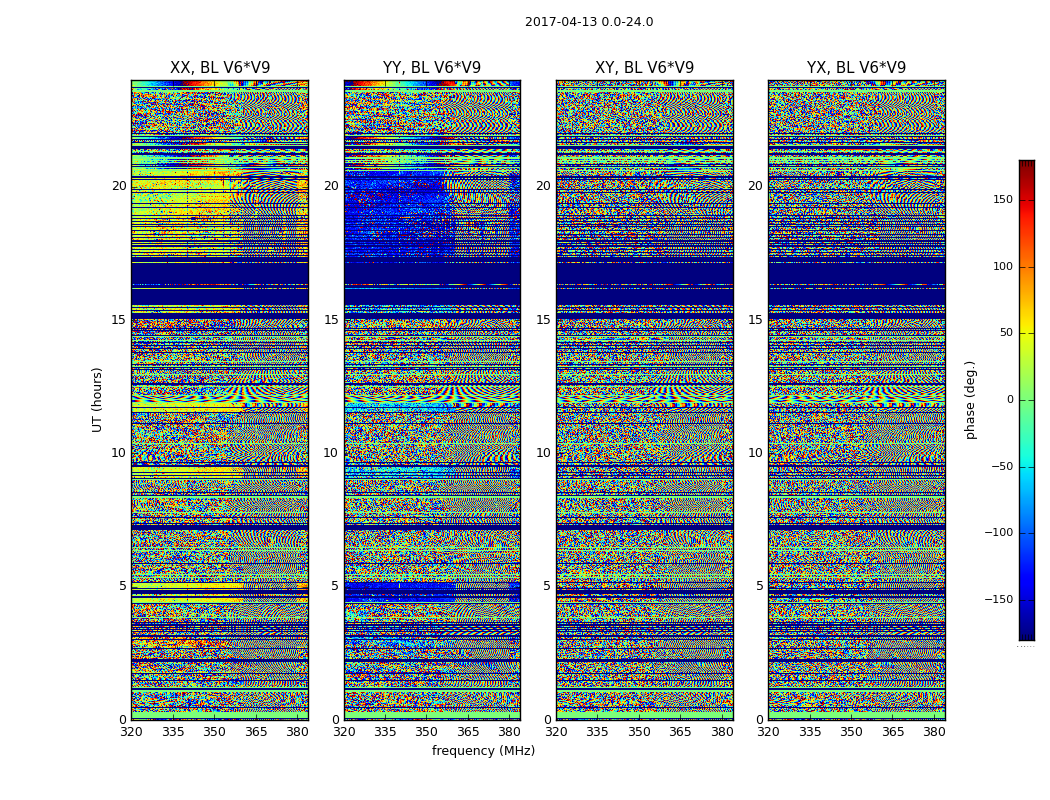Click inside the XX phase waterfall plot
The width and height of the screenshot is (1050, 800).
click(x=220, y=400)
